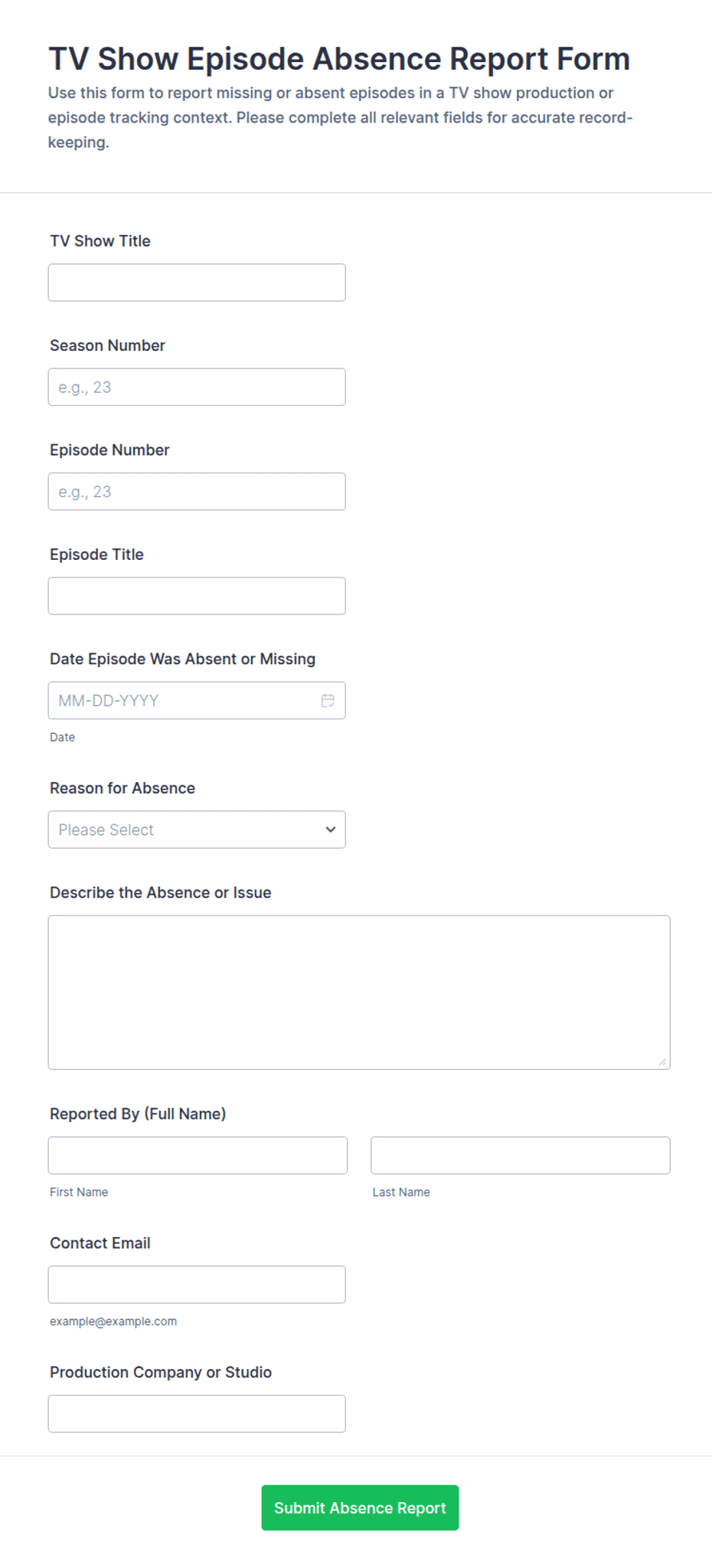This screenshot has height=1568, width=712.
Task: Focus the Season Number input
Action: [x=197, y=387]
